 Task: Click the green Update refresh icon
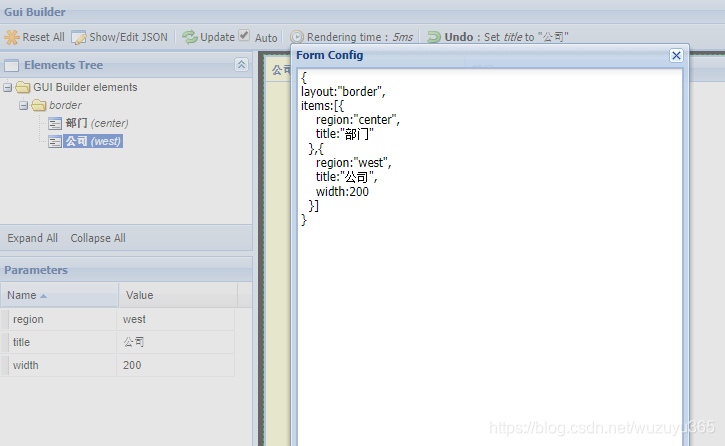(190, 37)
